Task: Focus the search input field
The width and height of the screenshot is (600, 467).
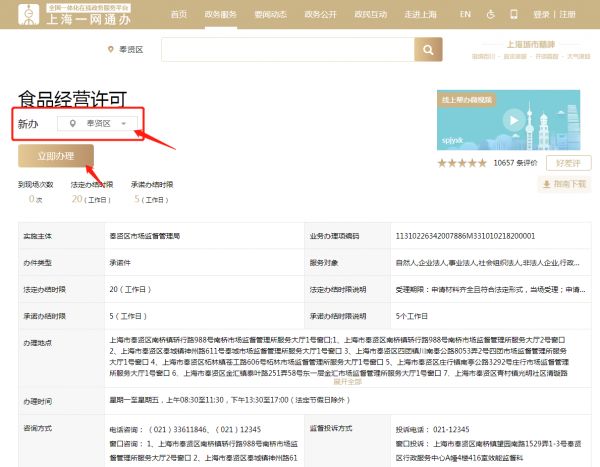Action: click(x=287, y=50)
